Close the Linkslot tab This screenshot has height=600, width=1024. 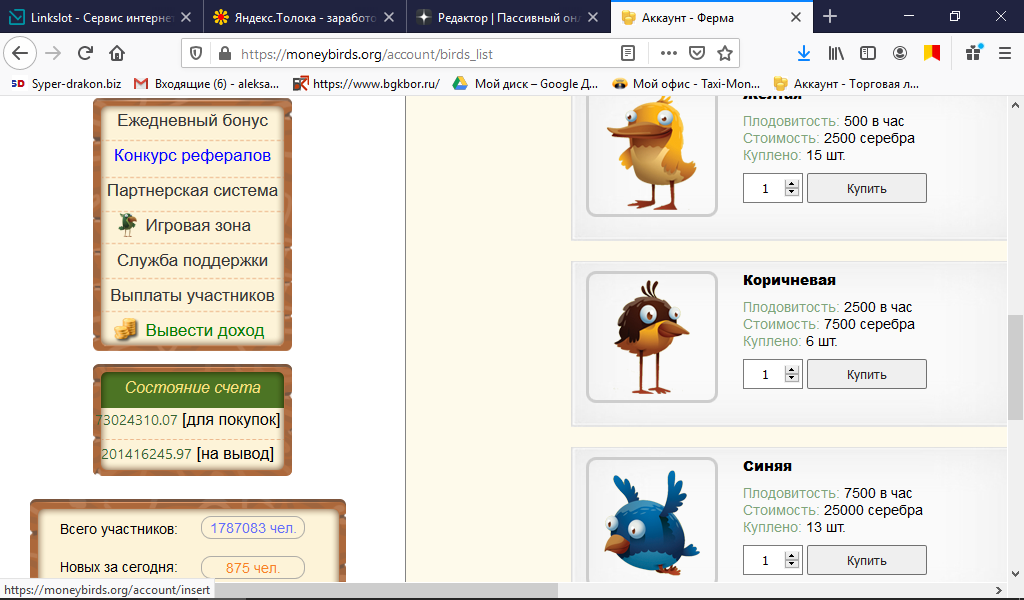(186, 18)
